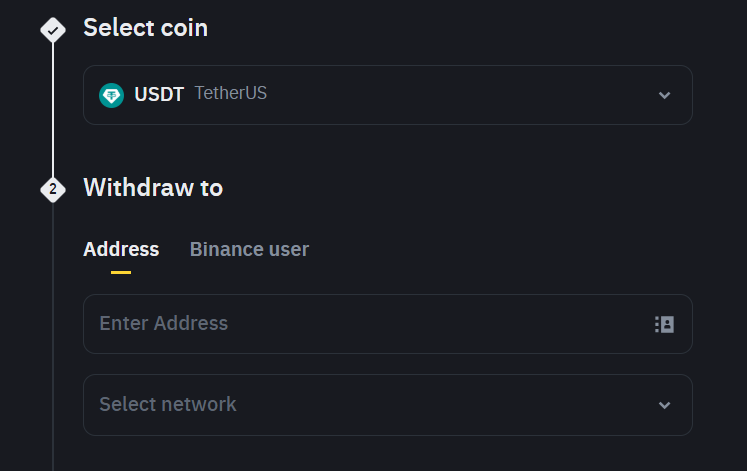747x471 pixels.
Task: Click the Enter Address placeholder text
Action: (x=163, y=323)
